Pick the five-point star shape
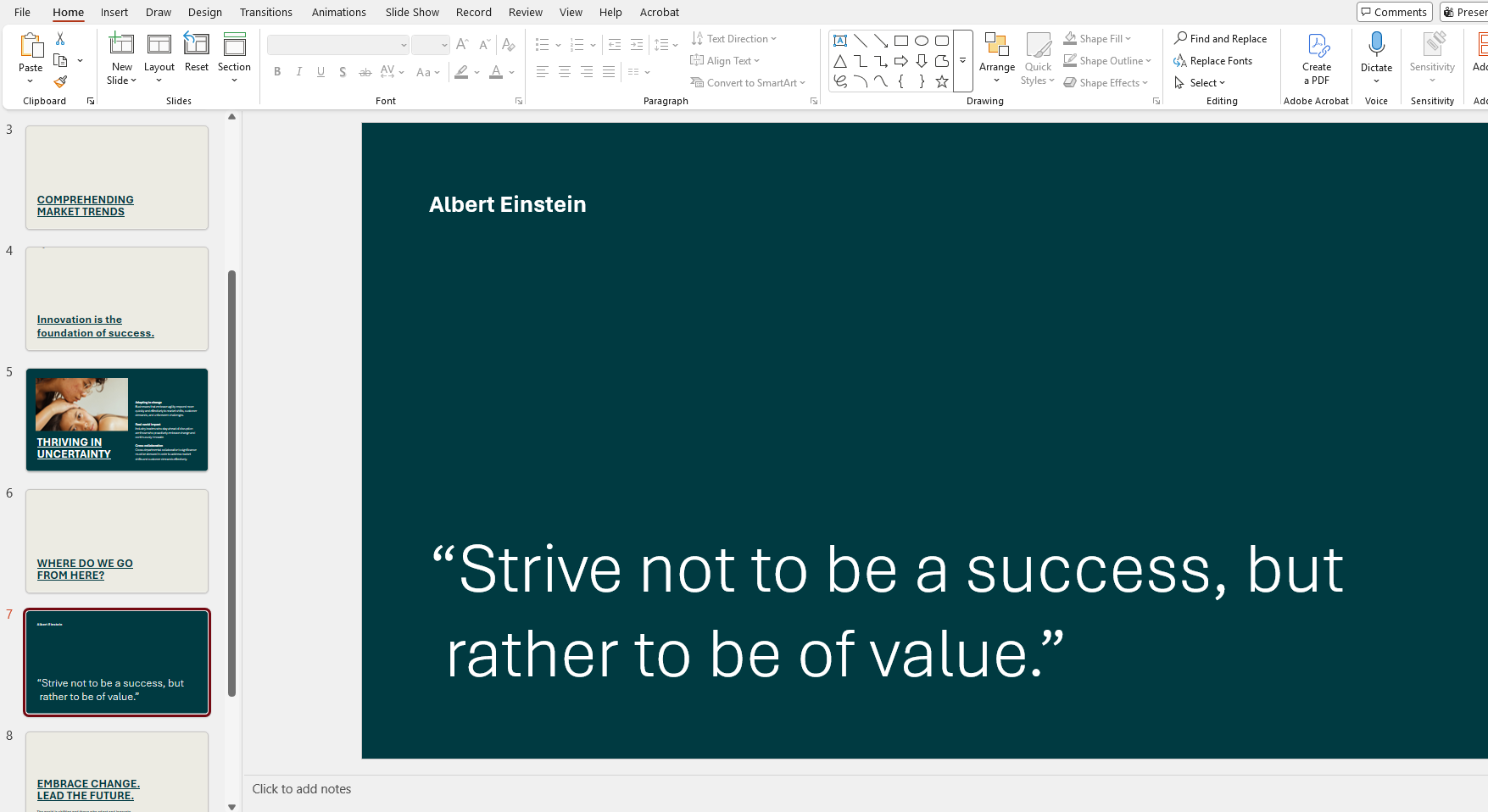1488x812 pixels. pyautogui.click(x=942, y=81)
